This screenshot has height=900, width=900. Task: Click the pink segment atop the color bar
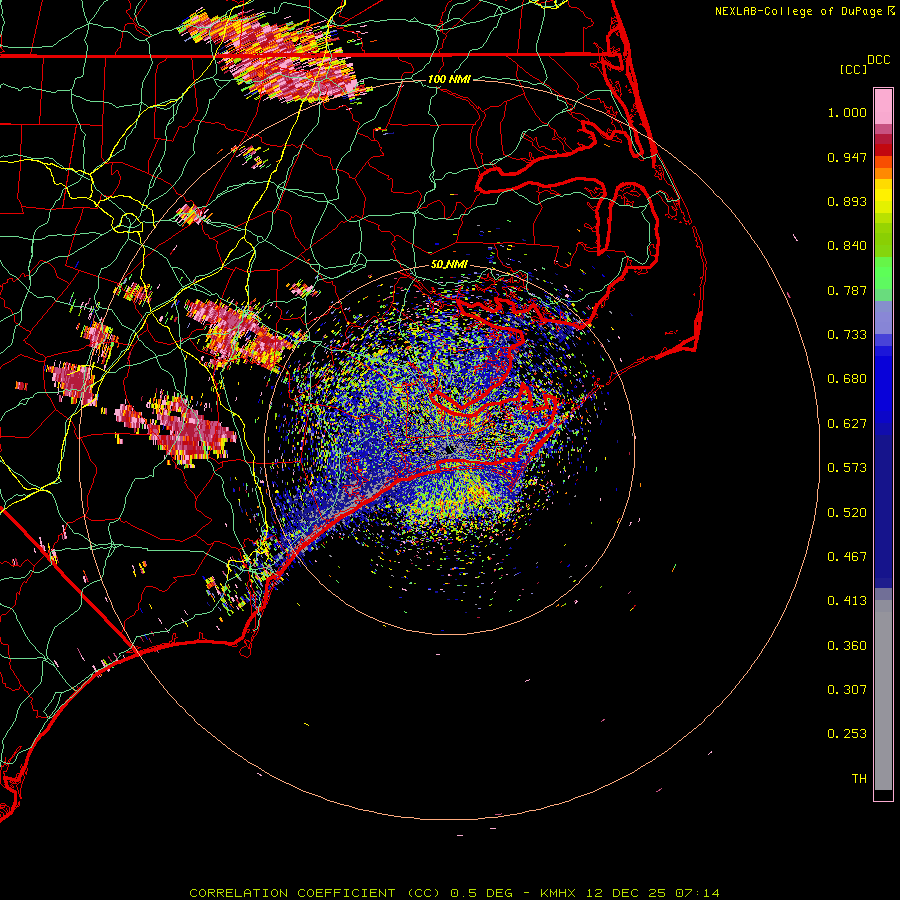[x=883, y=106]
